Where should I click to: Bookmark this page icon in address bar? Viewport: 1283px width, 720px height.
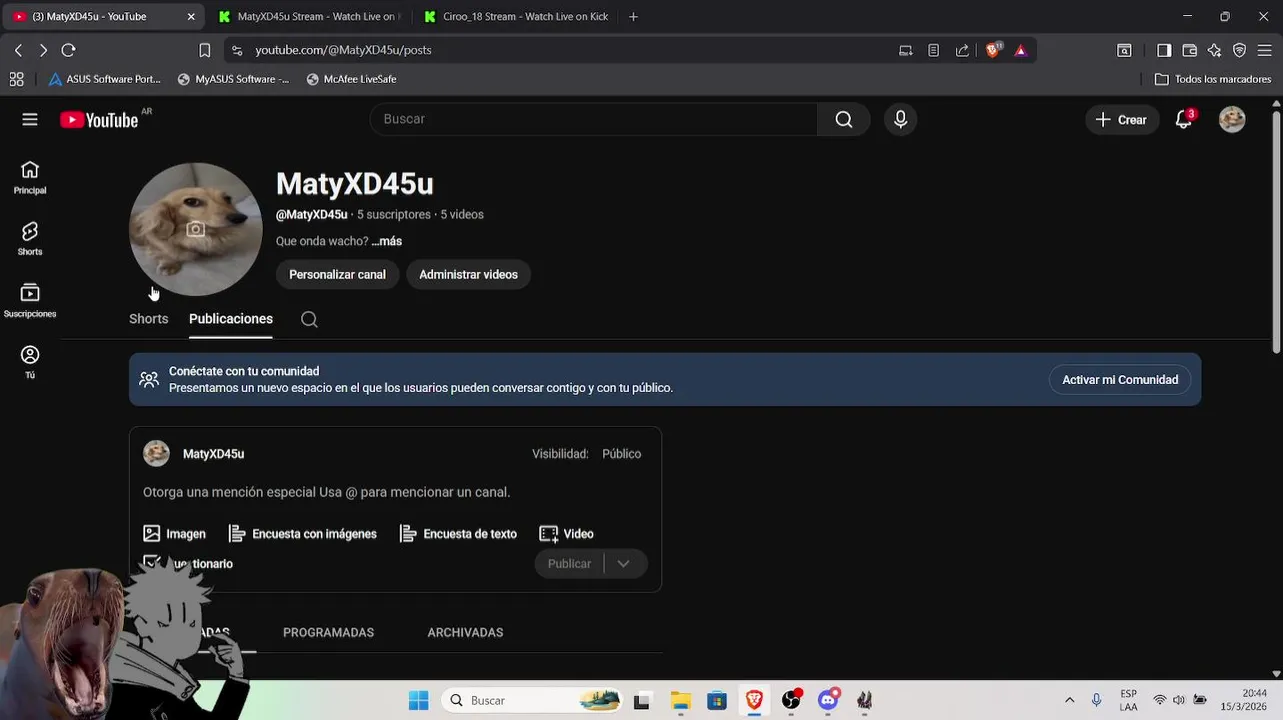click(205, 50)
